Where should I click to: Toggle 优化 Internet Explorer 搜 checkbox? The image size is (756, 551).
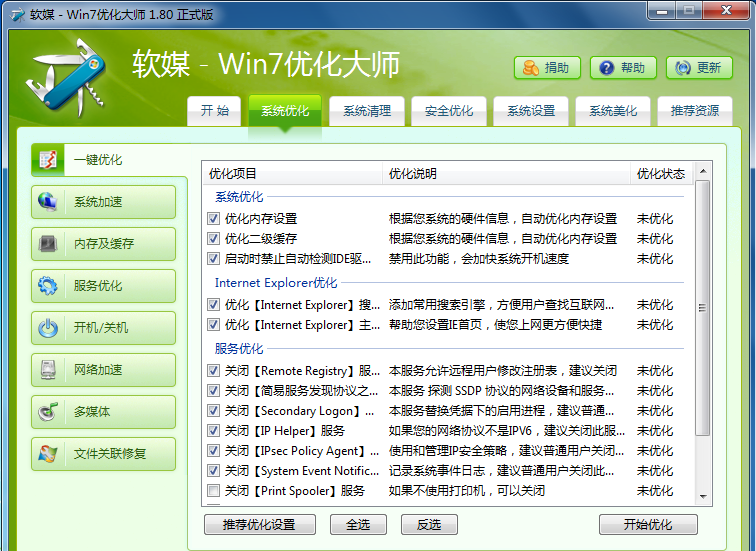coord(213,305)
